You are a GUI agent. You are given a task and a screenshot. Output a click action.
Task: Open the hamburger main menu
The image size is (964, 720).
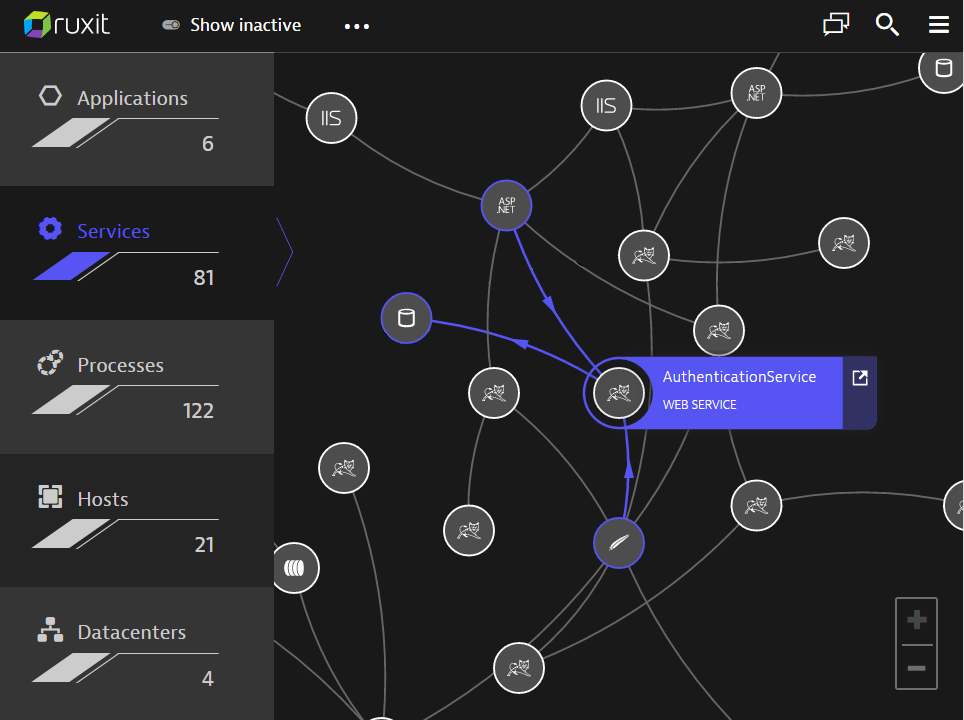click(939, 25)
